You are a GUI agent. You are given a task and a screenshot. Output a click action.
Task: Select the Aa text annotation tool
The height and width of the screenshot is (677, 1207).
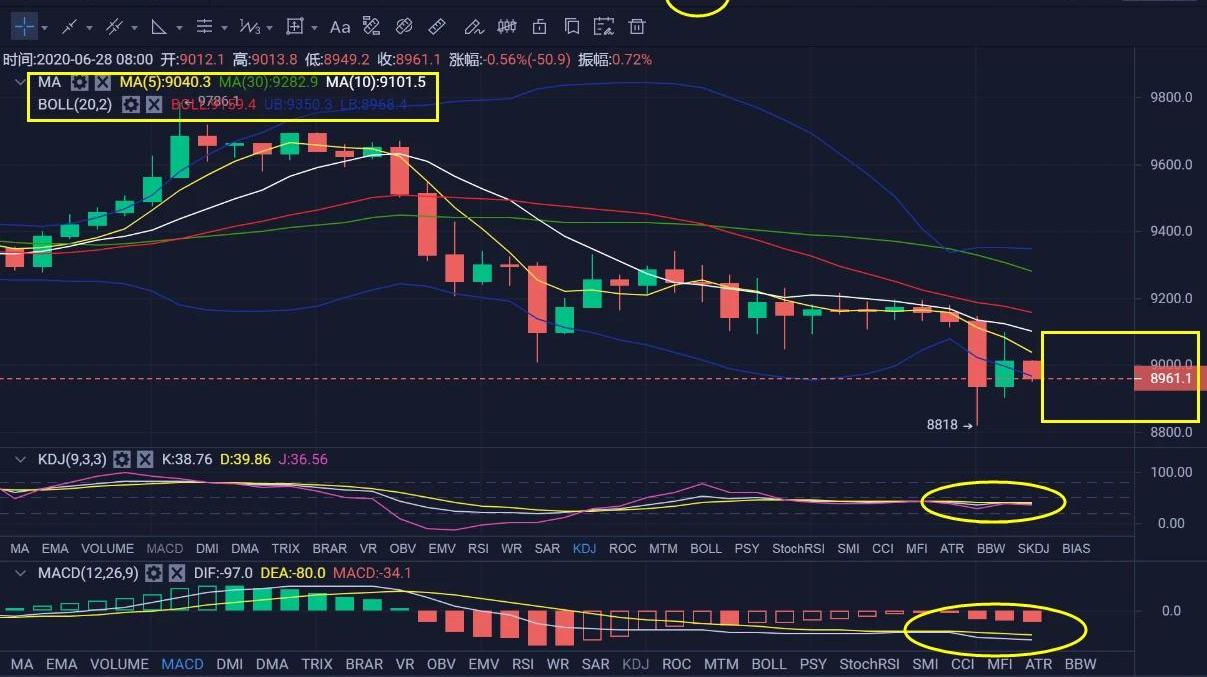pyautogui.click(x=340, y=27)
